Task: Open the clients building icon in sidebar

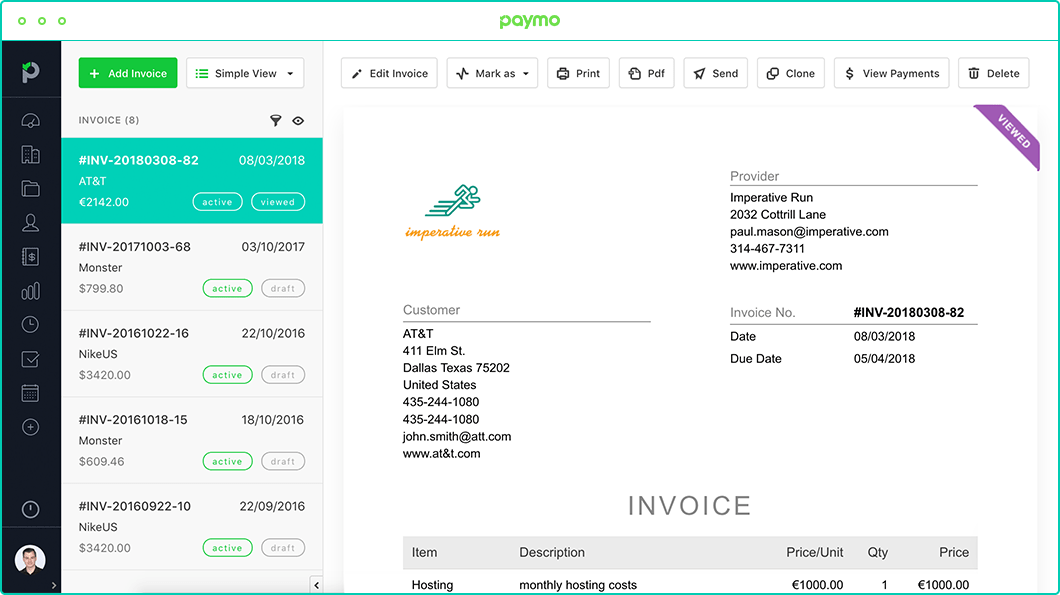Action: (30, 155)
